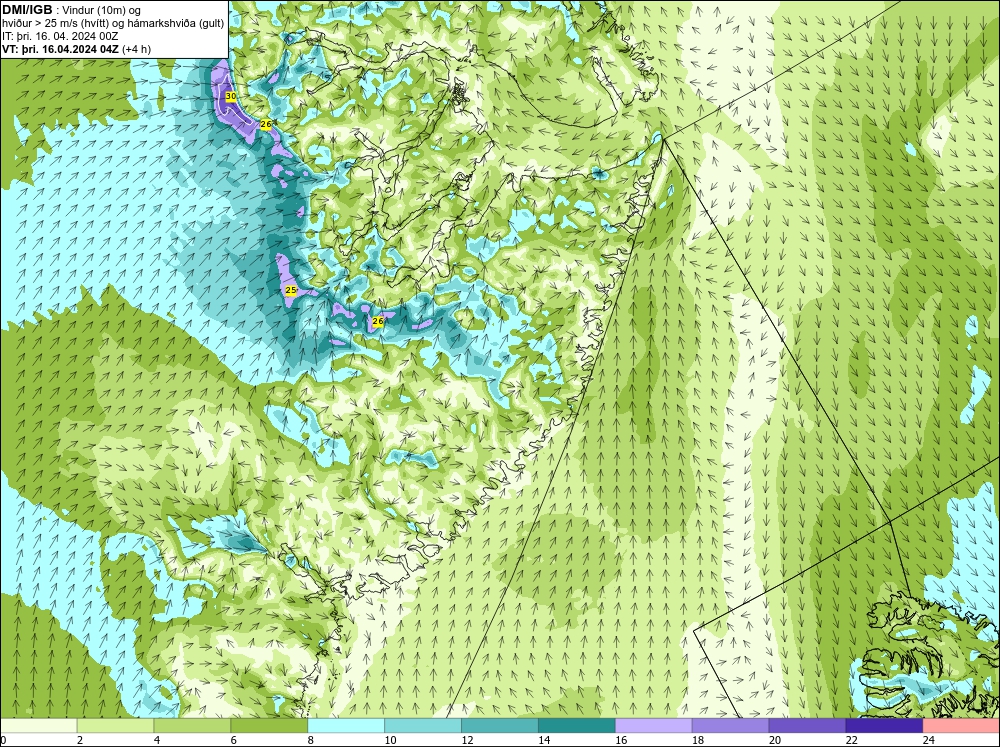Click the legend description line about hviður > 25 m/s
Image resolution: width=1000 pixels, height=747 pixels.
coord(113,24)
